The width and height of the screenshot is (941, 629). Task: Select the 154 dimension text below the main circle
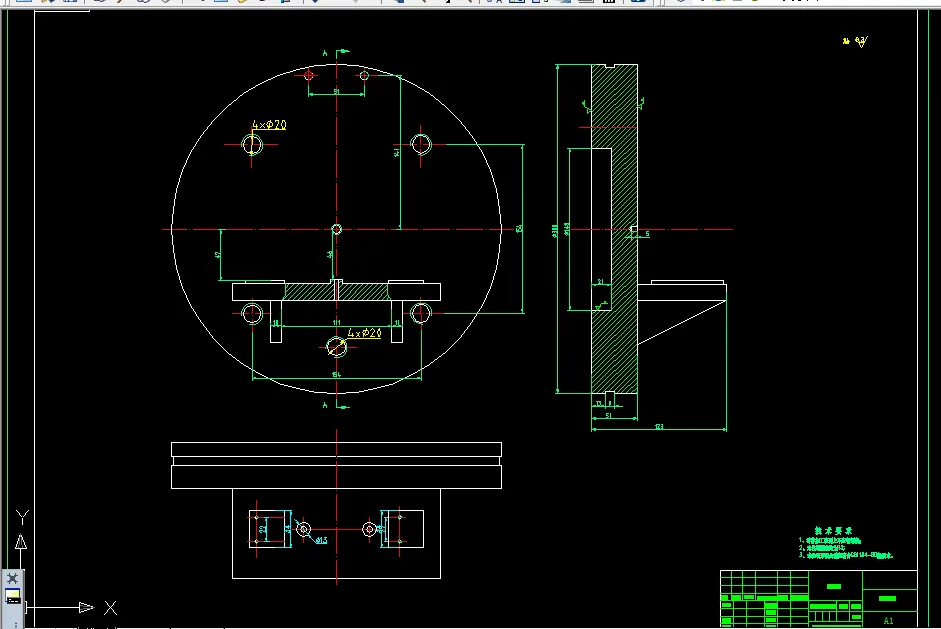click(337, 374)
